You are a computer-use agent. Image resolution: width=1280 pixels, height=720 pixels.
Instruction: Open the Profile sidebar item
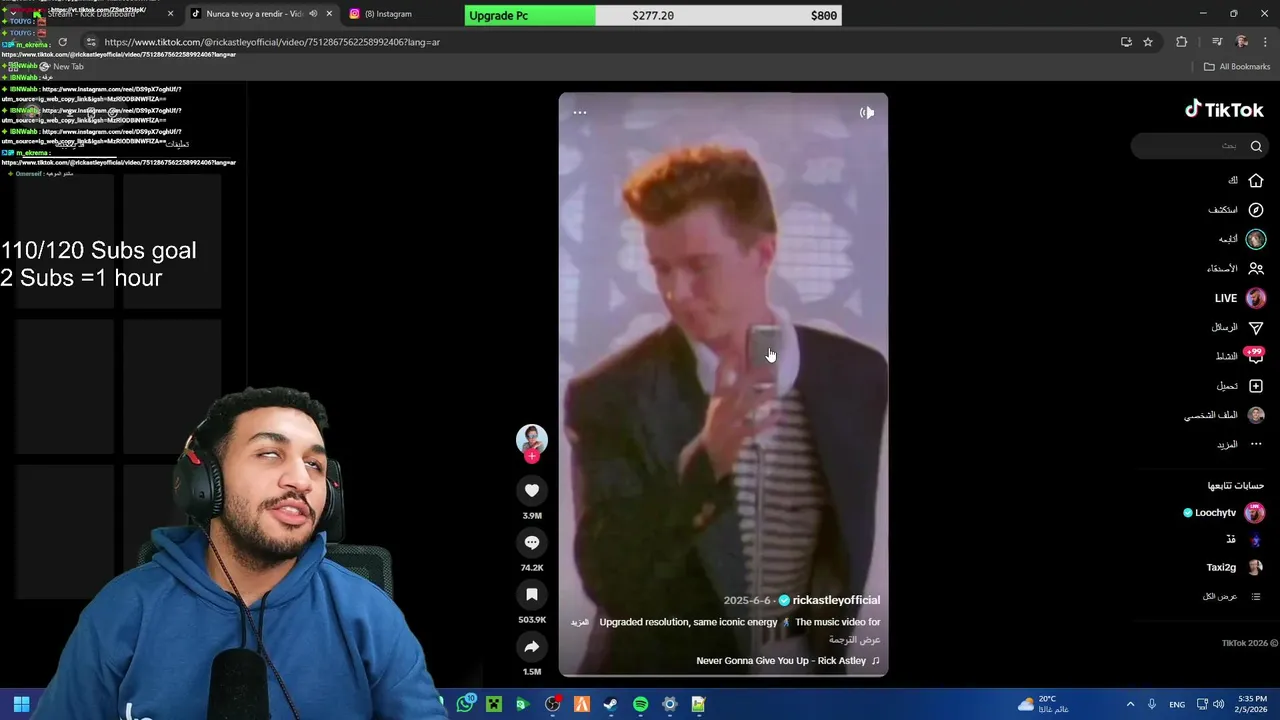pos(1224,415)
